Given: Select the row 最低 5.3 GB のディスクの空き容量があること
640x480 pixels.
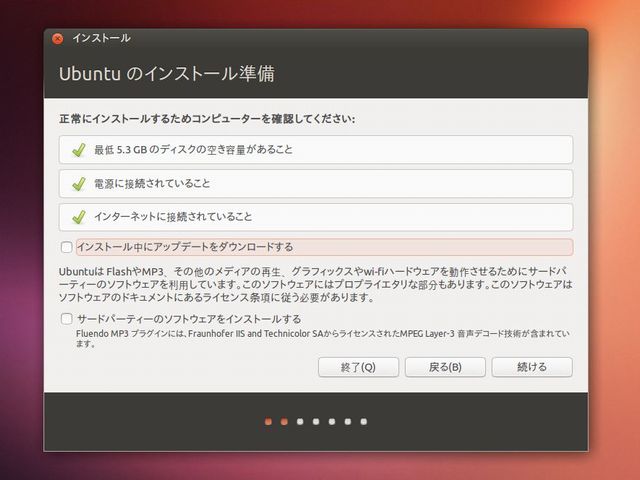Looking at the screenshot, I should click(x=316, y=150).
